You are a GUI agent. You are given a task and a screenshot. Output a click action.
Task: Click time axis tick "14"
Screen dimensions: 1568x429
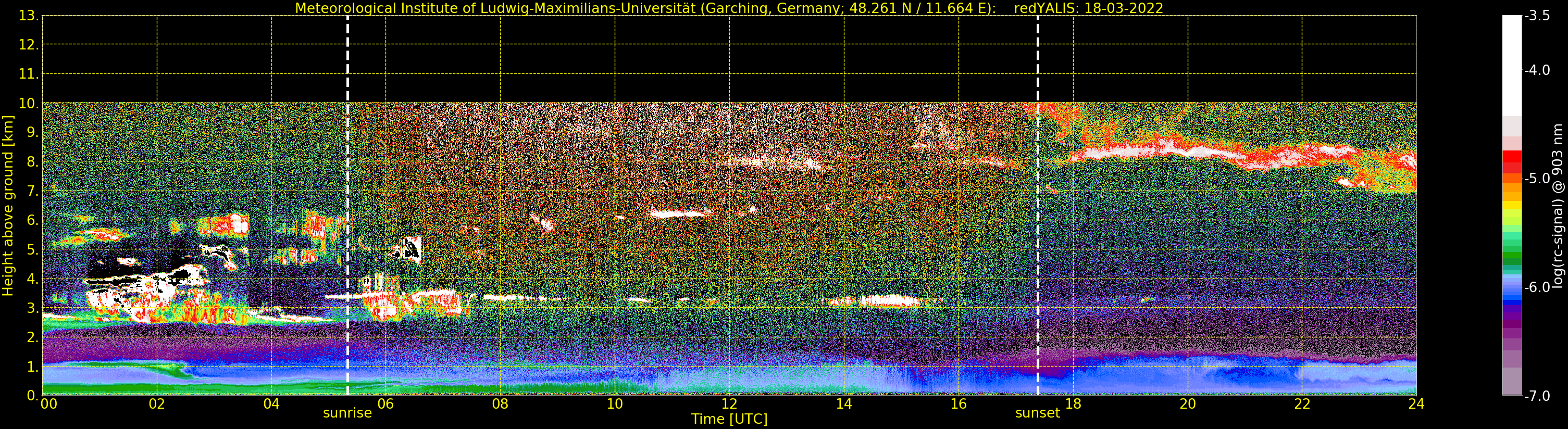[x=844, y=404]
